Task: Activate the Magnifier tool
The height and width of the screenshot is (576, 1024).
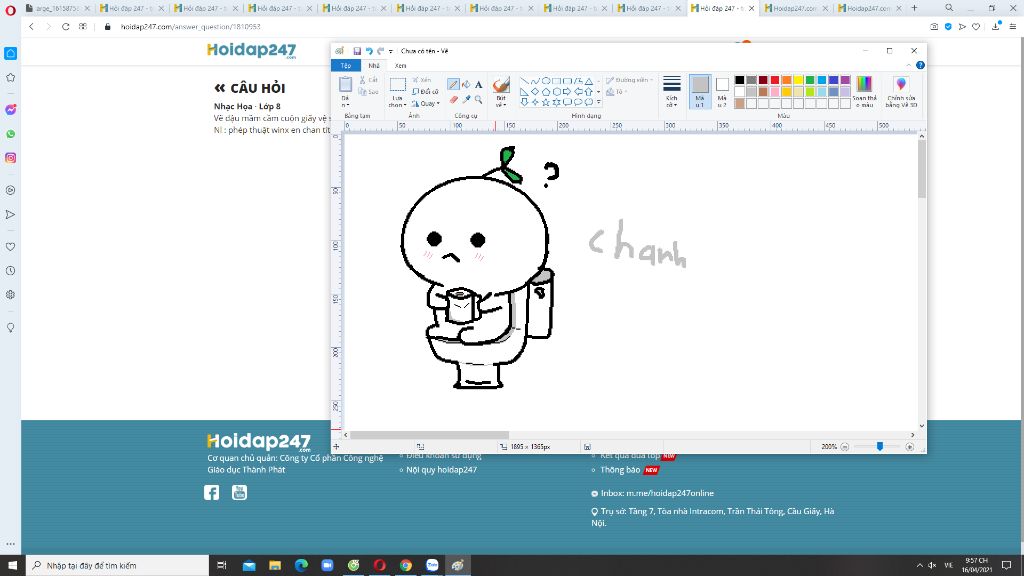Action: click(x=479, y=99)
